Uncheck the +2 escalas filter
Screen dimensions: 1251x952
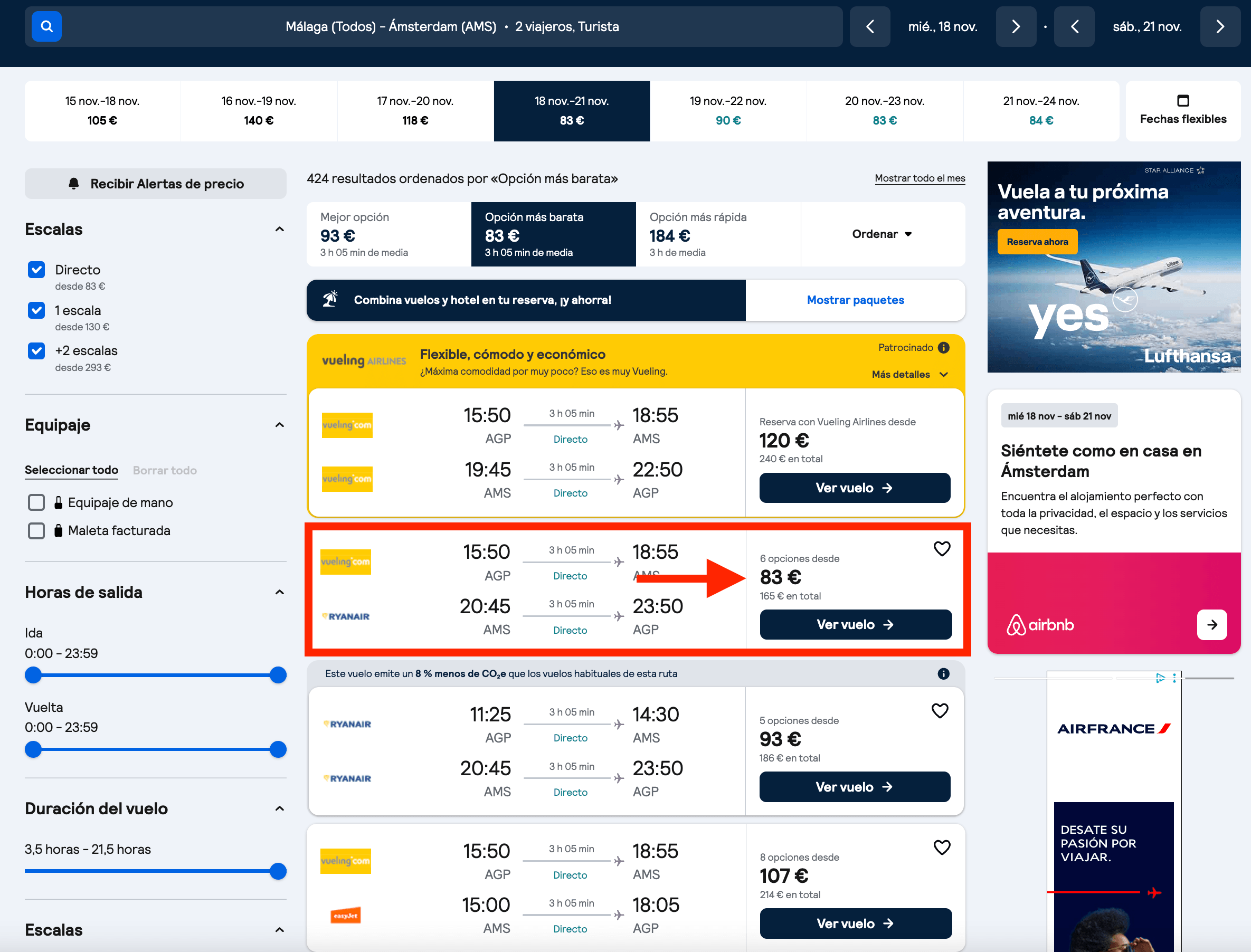pos(36,351)
